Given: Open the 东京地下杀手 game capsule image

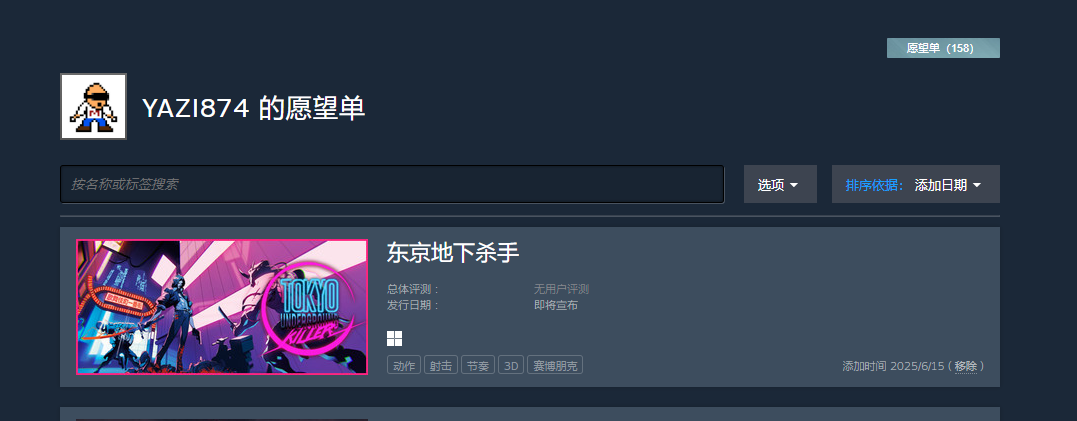Looking at the screenshot, I should [222, 307].
